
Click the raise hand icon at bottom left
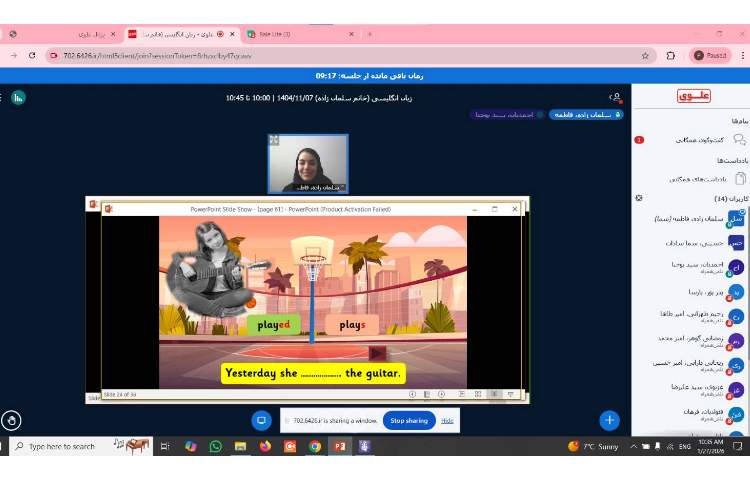click(11, 420)
